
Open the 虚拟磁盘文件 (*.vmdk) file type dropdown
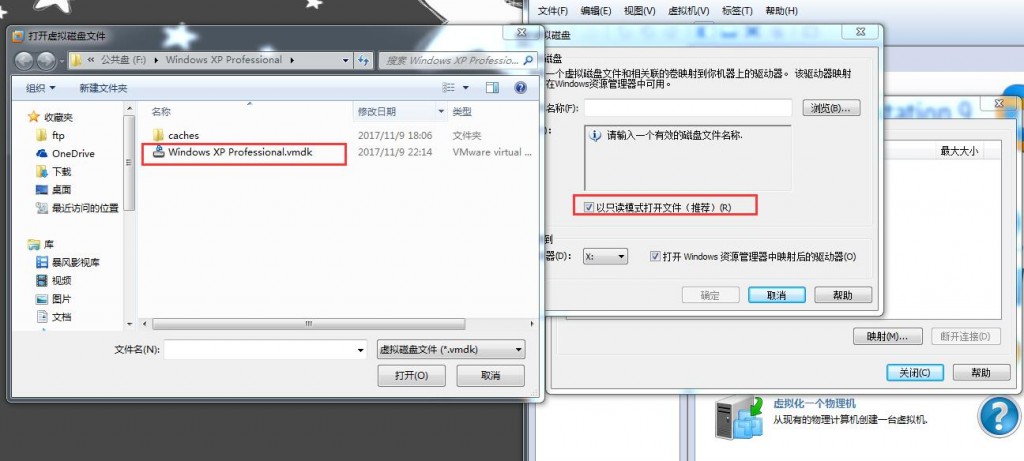tap(451, 349)
